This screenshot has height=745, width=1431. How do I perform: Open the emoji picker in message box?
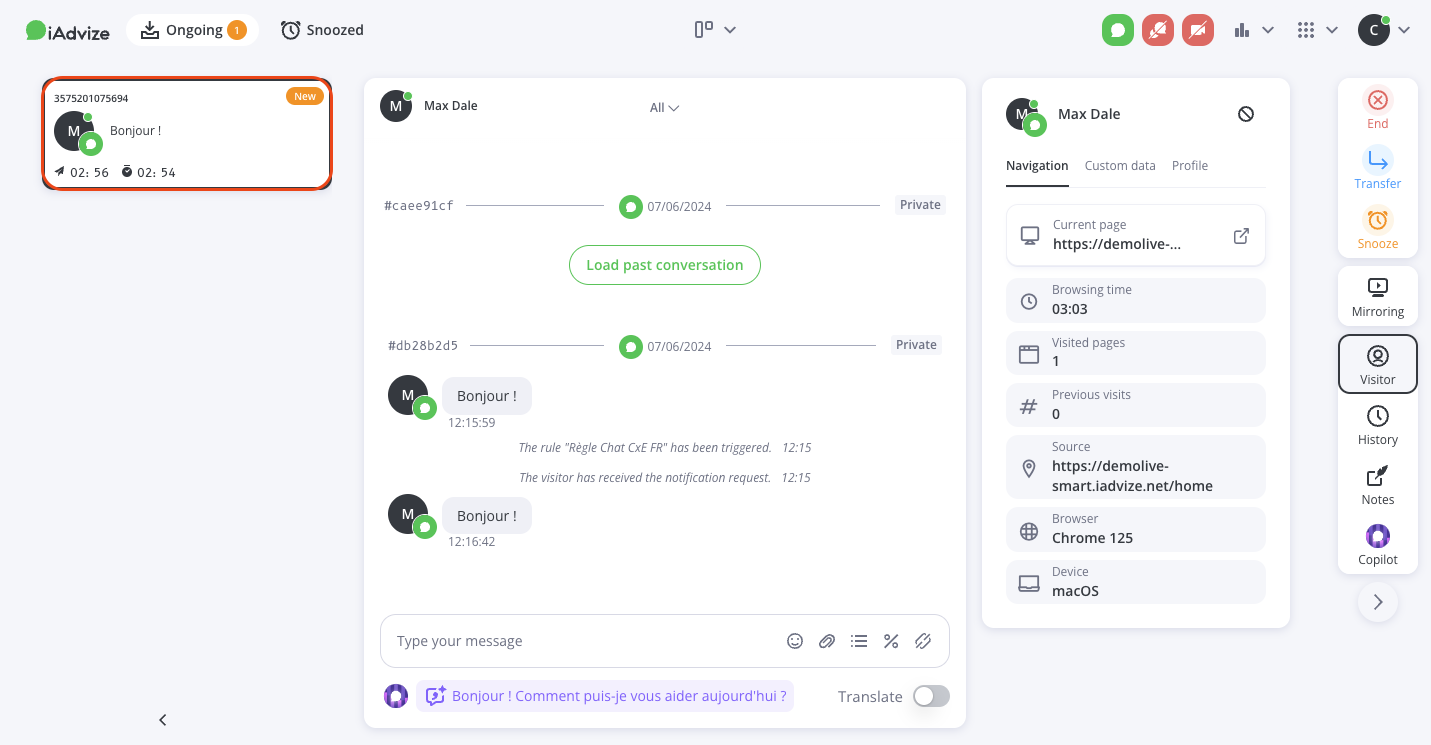click(795, 641)
